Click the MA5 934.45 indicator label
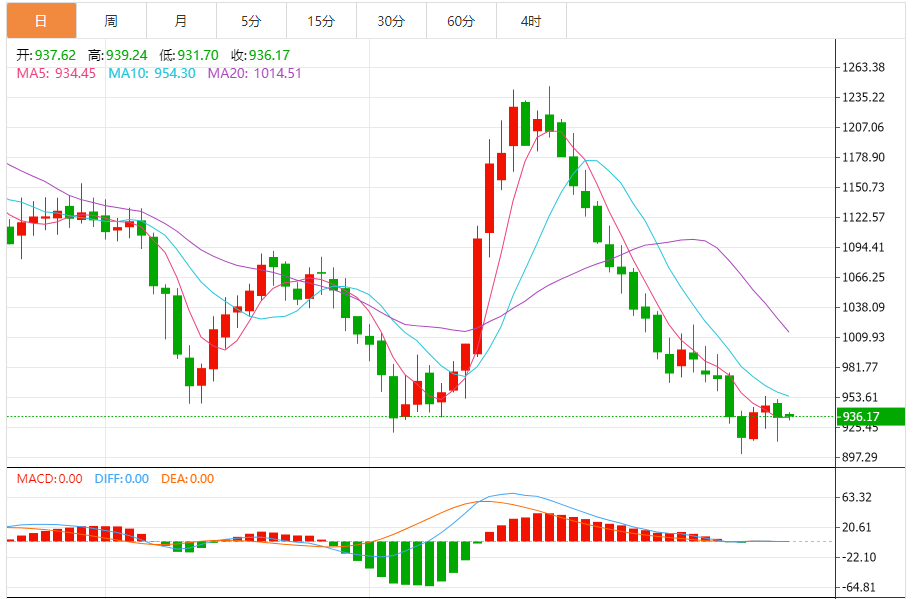 point(56,73)
